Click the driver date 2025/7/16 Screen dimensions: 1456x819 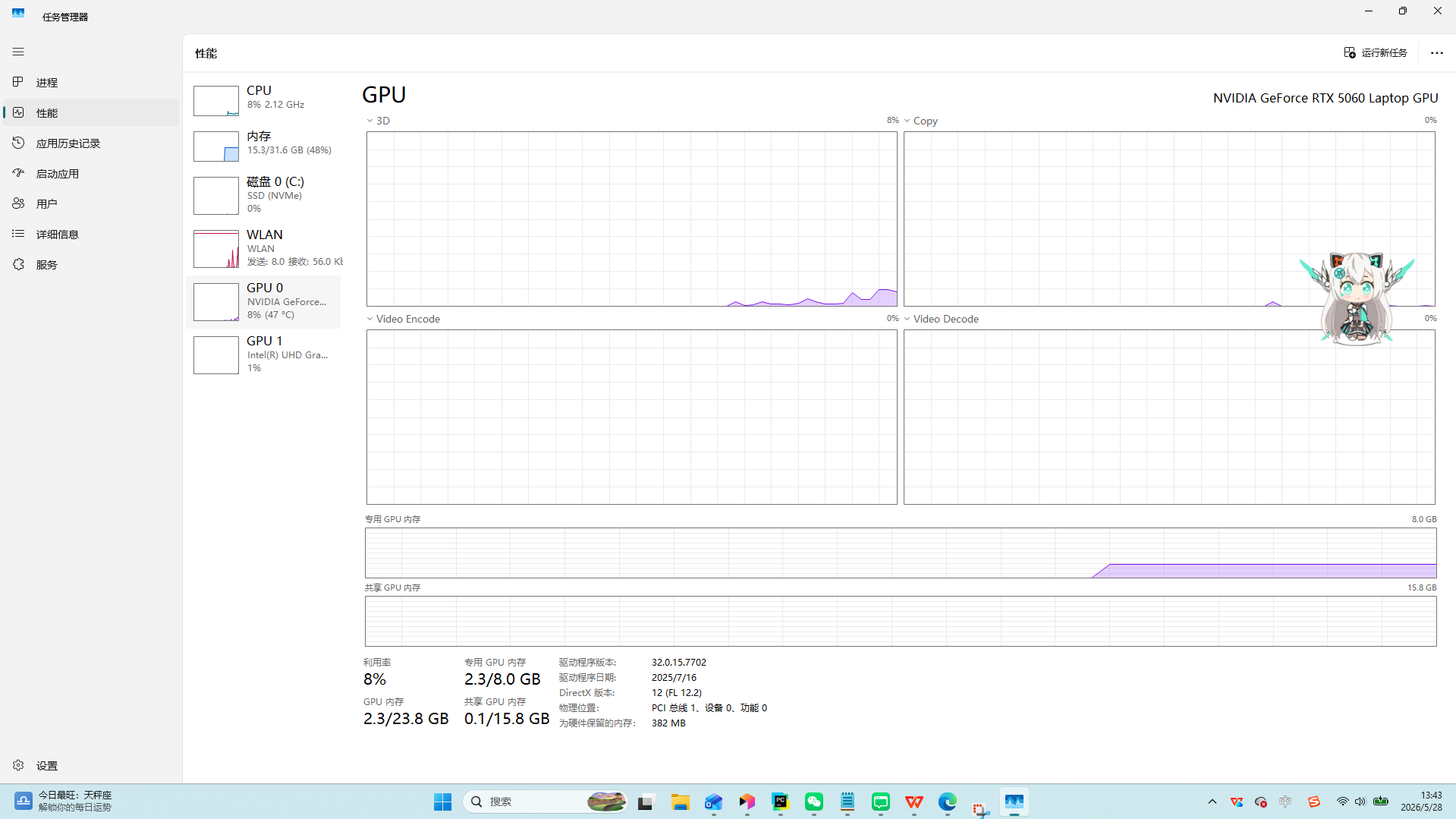674,677
